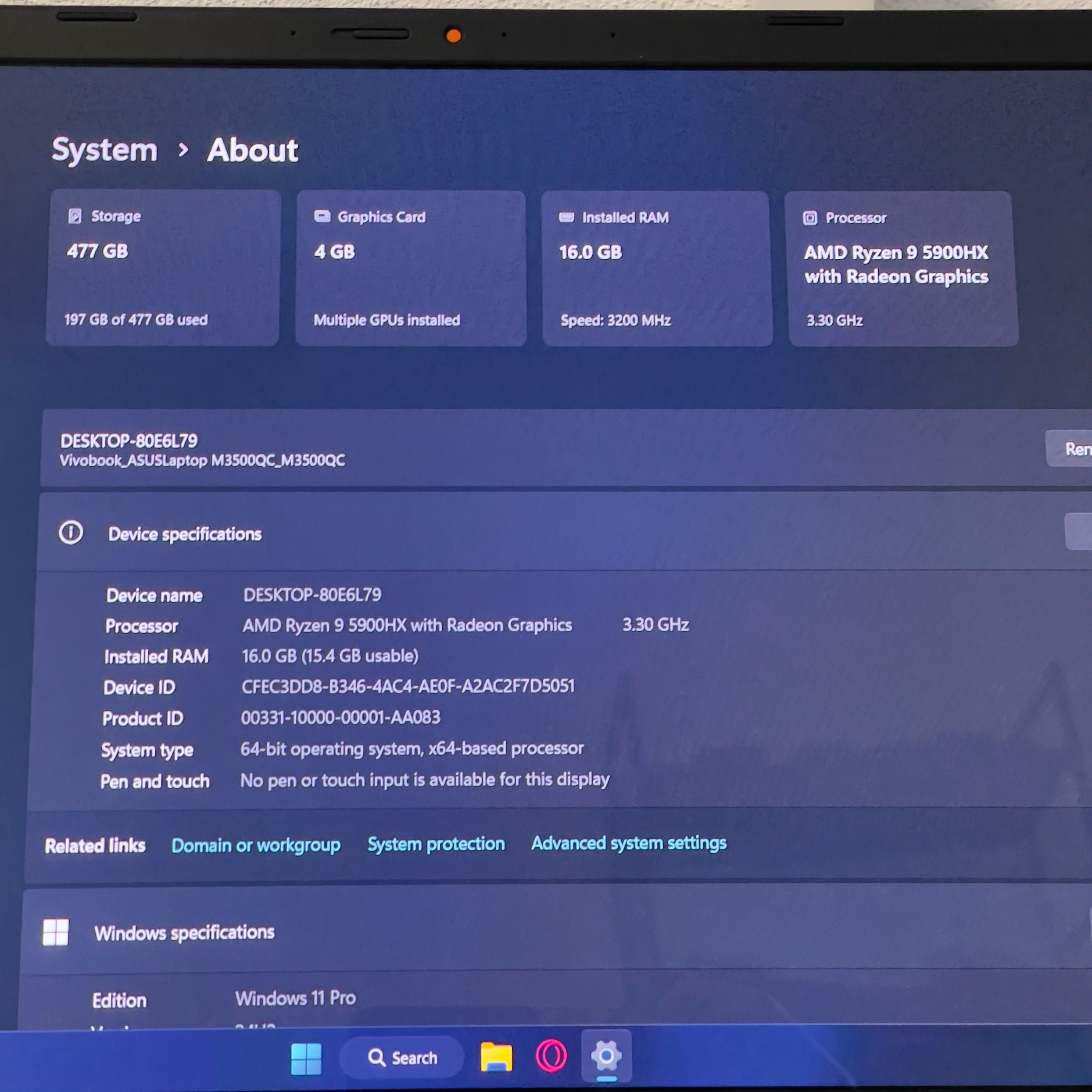Click the Copy button beside Device specifications
Image resolution: width=1092 pixels, height=1092 pixels.
pos(1079,531)
